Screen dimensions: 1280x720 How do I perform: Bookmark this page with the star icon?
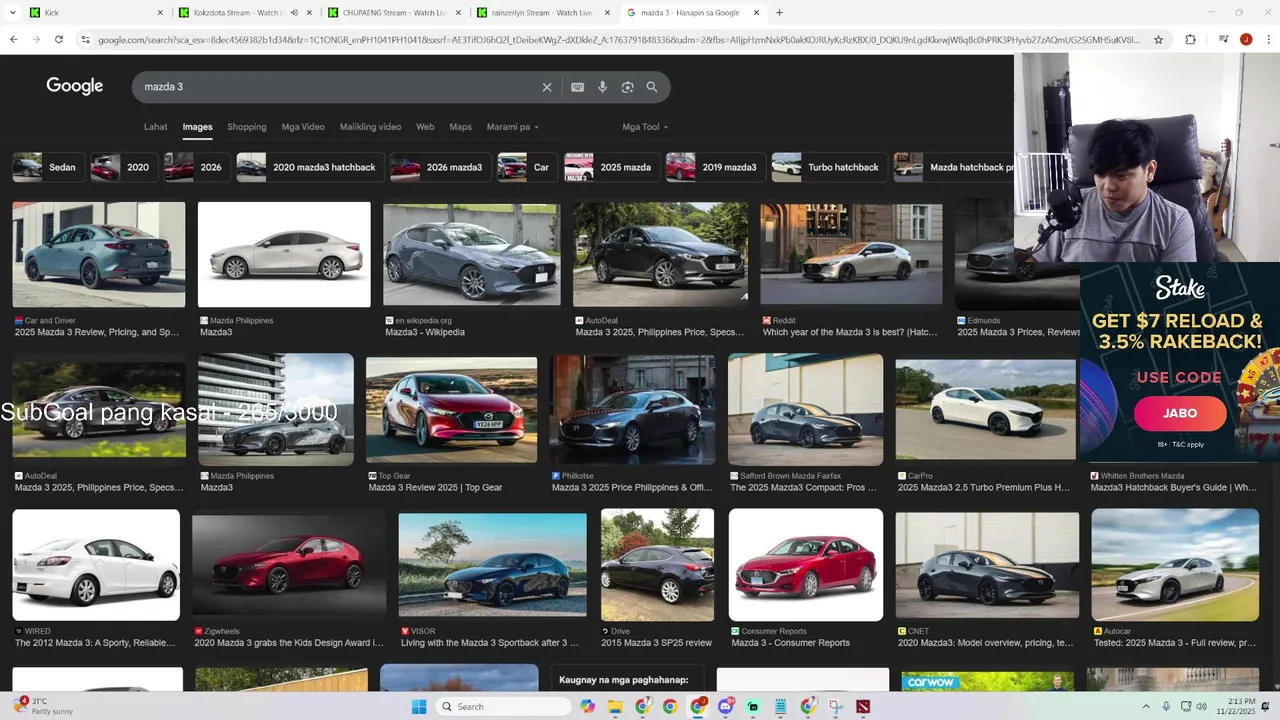(x=1158, y=40)
